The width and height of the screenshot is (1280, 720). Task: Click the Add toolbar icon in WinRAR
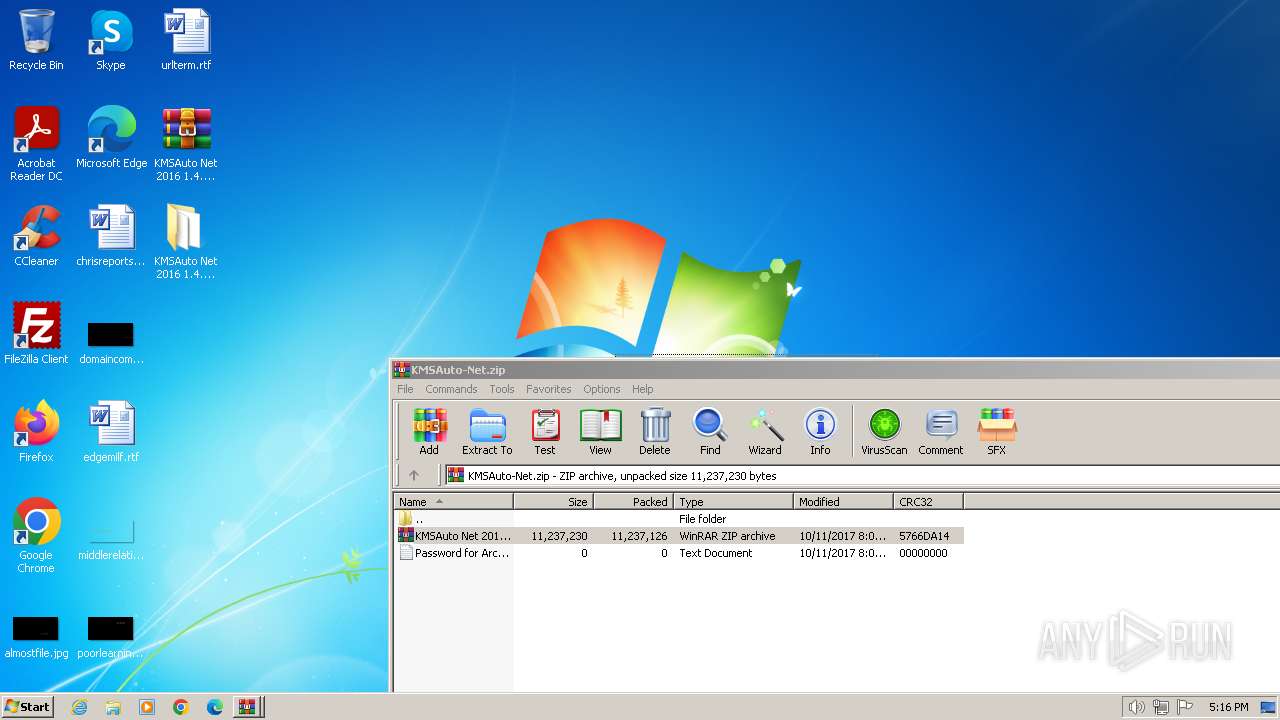tap(429, 432)
